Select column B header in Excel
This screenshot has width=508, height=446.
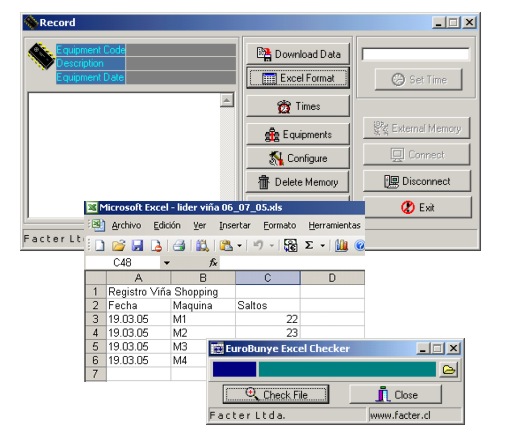(x=203, y=278)
